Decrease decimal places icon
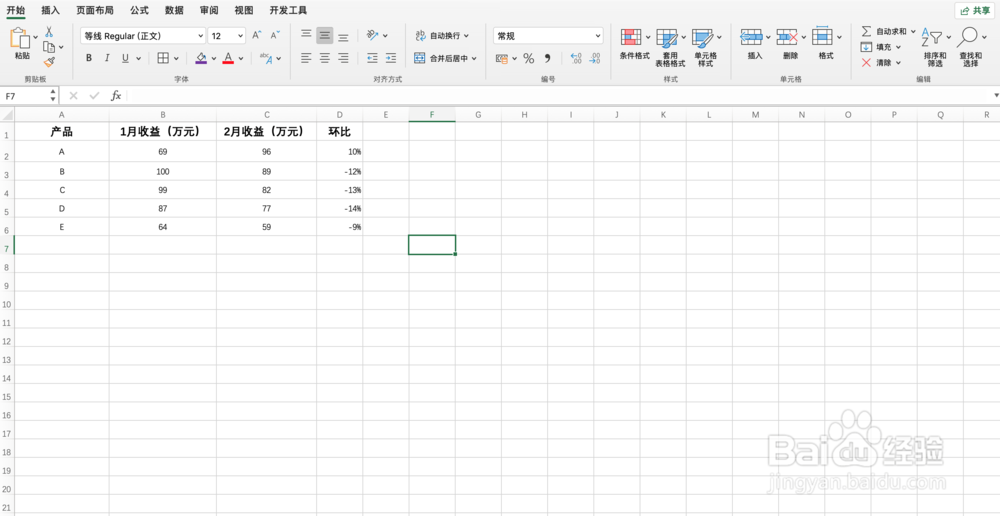The width and height of the screenshot is (1000, 516). point(594,59)
